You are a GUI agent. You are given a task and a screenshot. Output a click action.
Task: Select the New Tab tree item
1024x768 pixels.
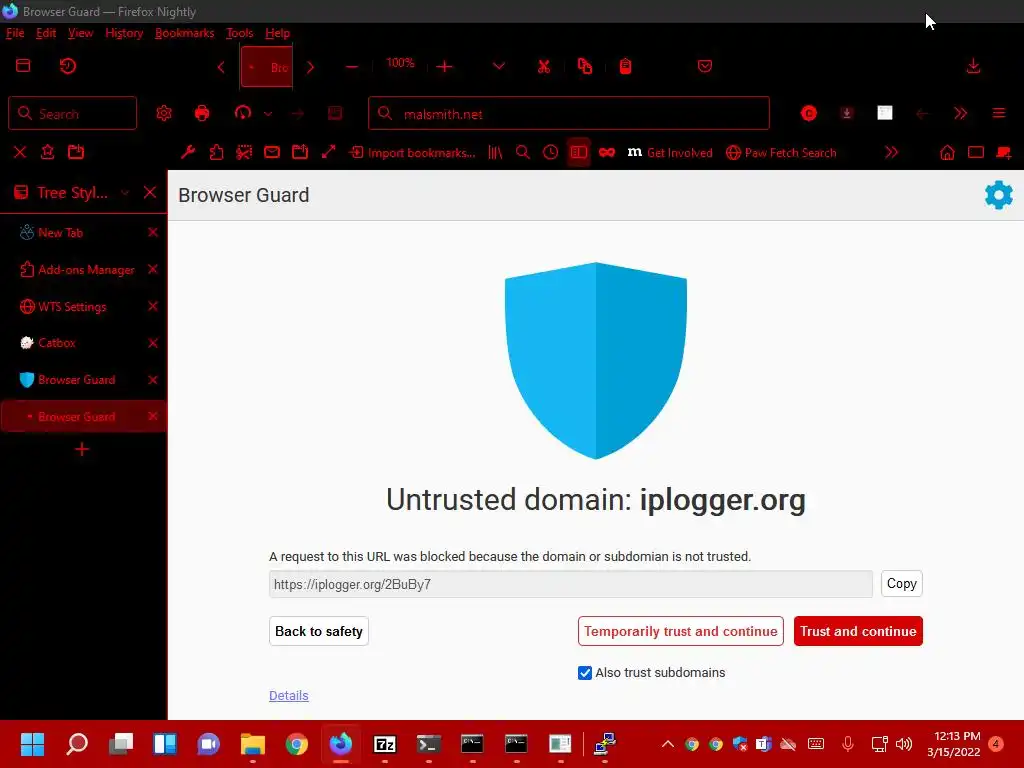[84, 232]
